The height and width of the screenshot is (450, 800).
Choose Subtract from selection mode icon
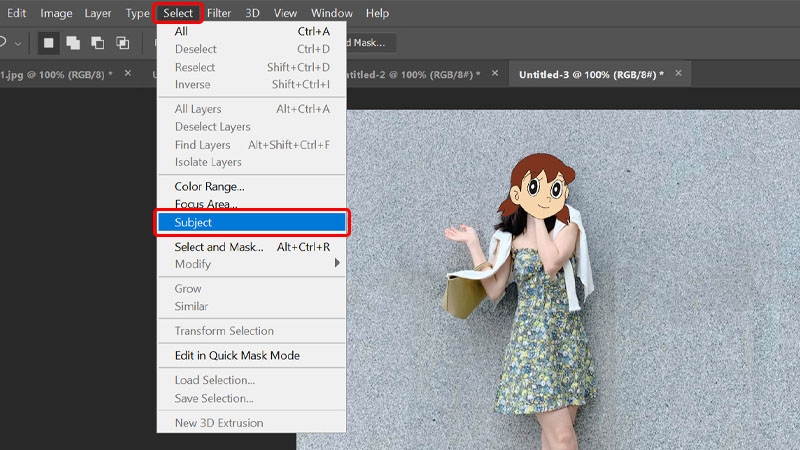(x=97, y=43)
